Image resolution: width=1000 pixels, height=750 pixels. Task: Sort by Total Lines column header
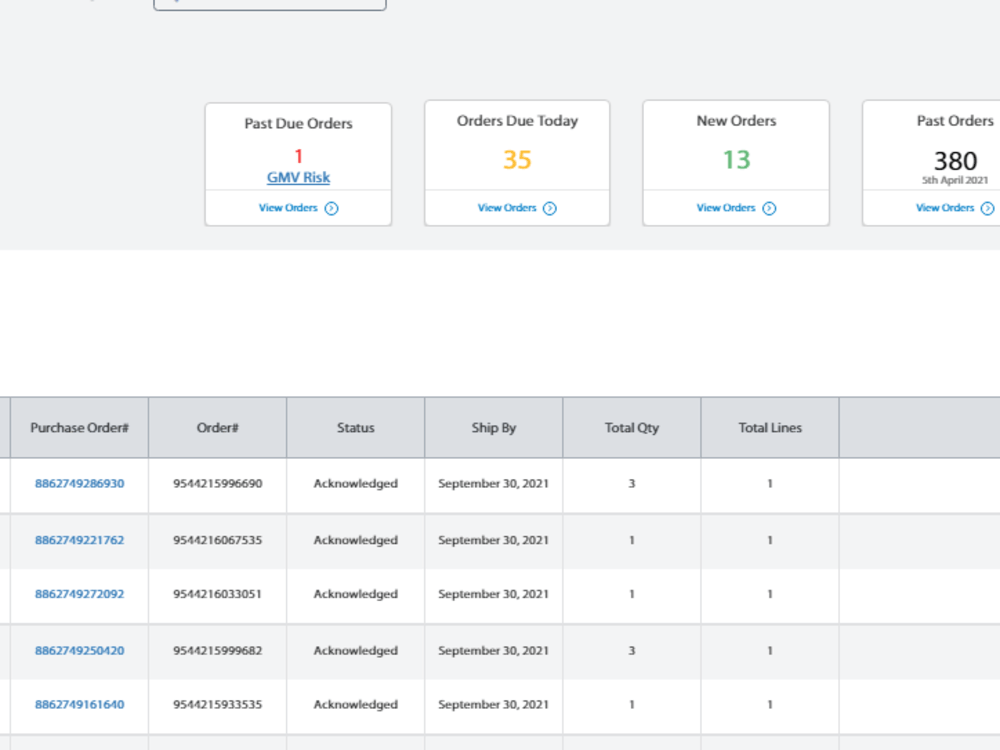[x=770, y=428]
